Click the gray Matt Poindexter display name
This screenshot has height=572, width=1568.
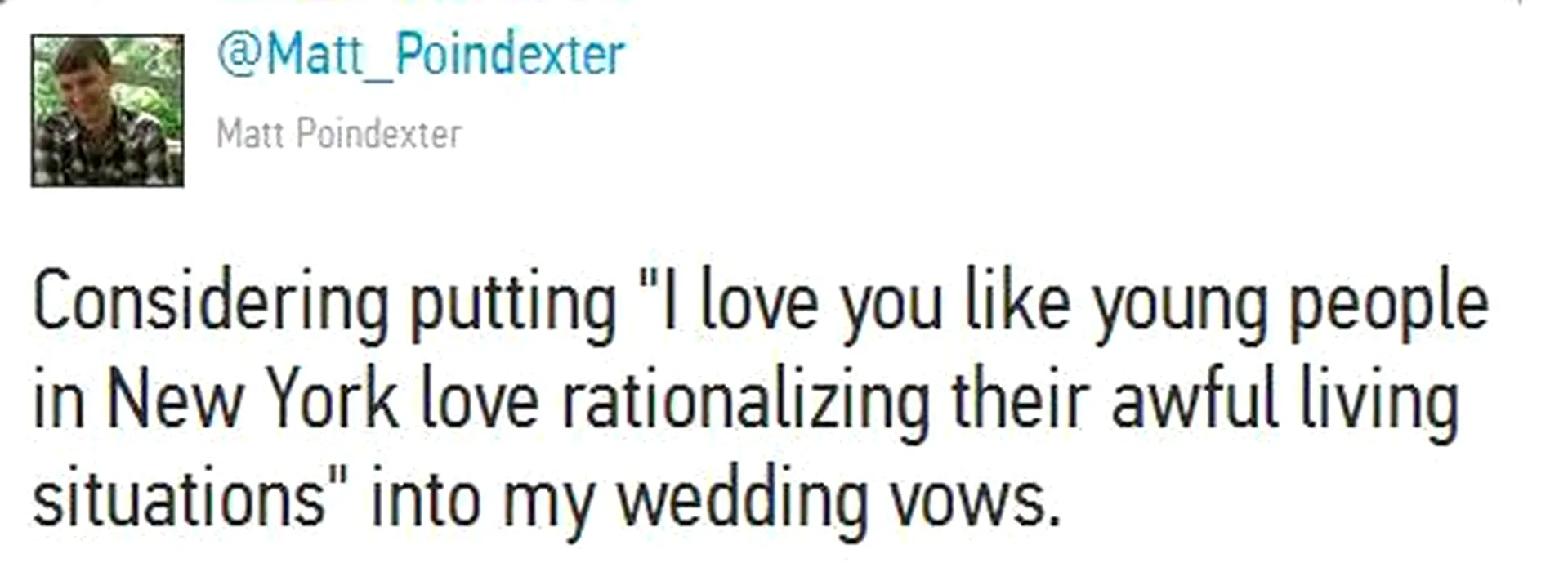339,134
